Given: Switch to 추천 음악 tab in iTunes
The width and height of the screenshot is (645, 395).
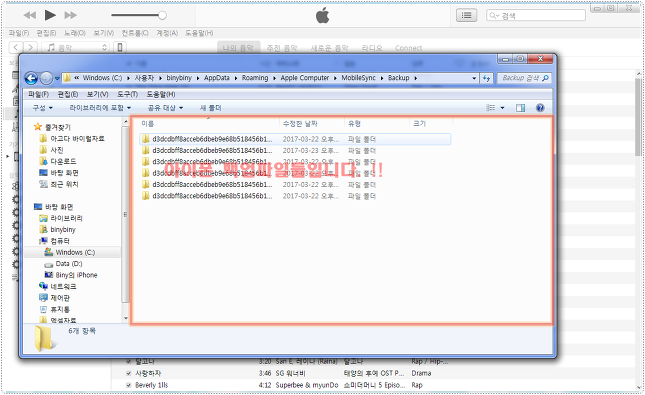Looking at the screenshot, I should pos(282,48).
